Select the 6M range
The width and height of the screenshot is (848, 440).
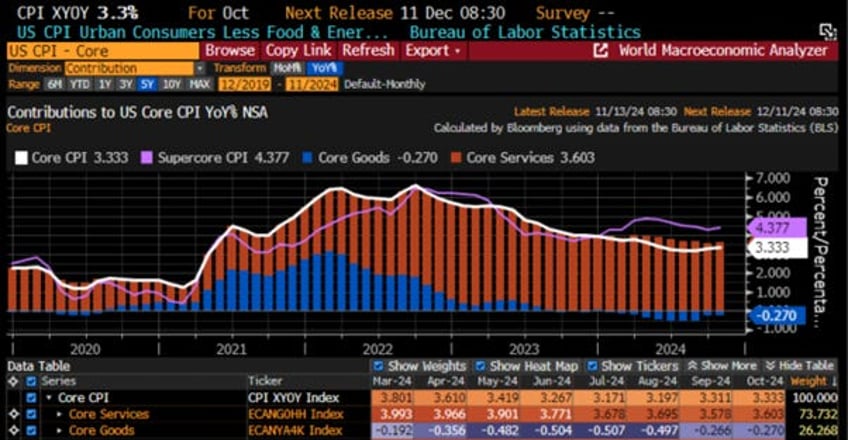tap(55, 84)
